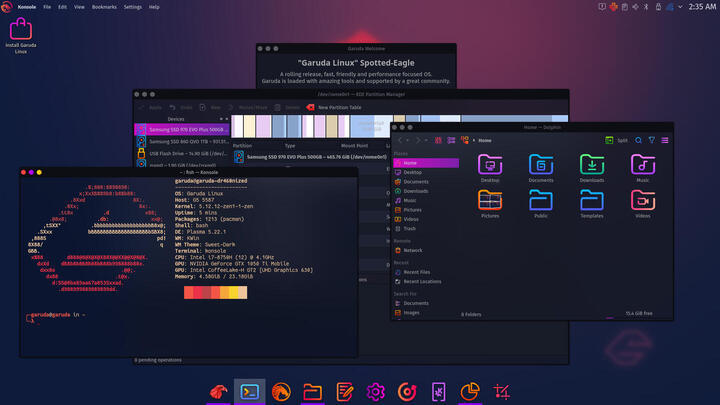Screen dimensions: 720x405
Task: Go forward in Dolphin navigation
Action: [418, 140]
